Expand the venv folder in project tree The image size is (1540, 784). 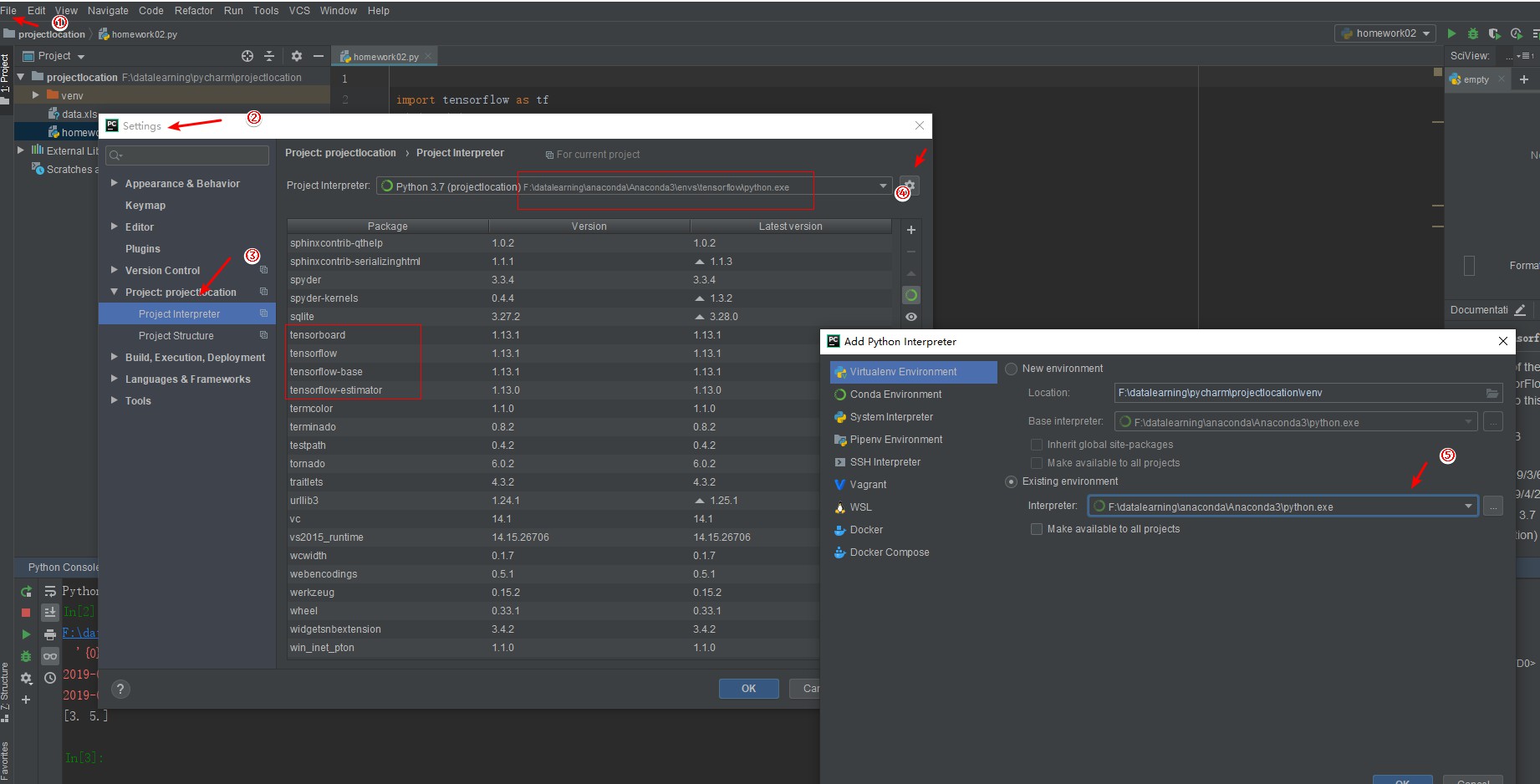36,95
